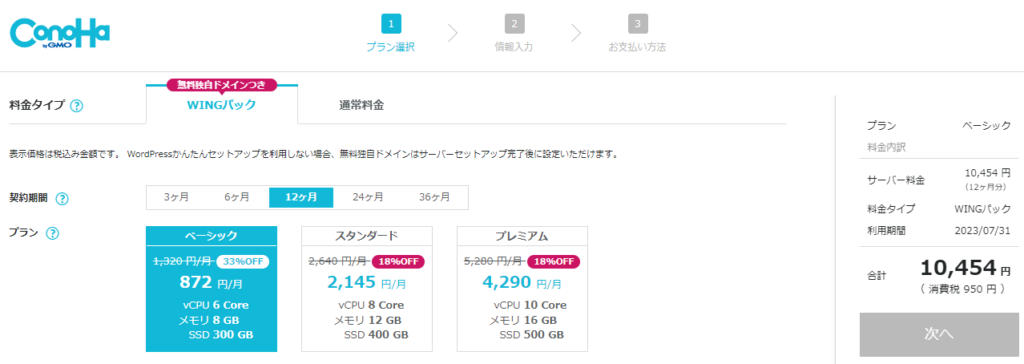The height and width of the screenshot is (364, 1024).
Task: Open the プラン help question icon
Action: click(x=53, y=233)
